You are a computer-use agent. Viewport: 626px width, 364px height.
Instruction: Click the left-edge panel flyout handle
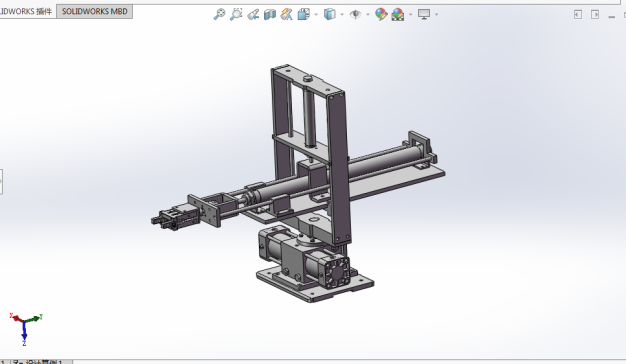(x=1, y=182)
